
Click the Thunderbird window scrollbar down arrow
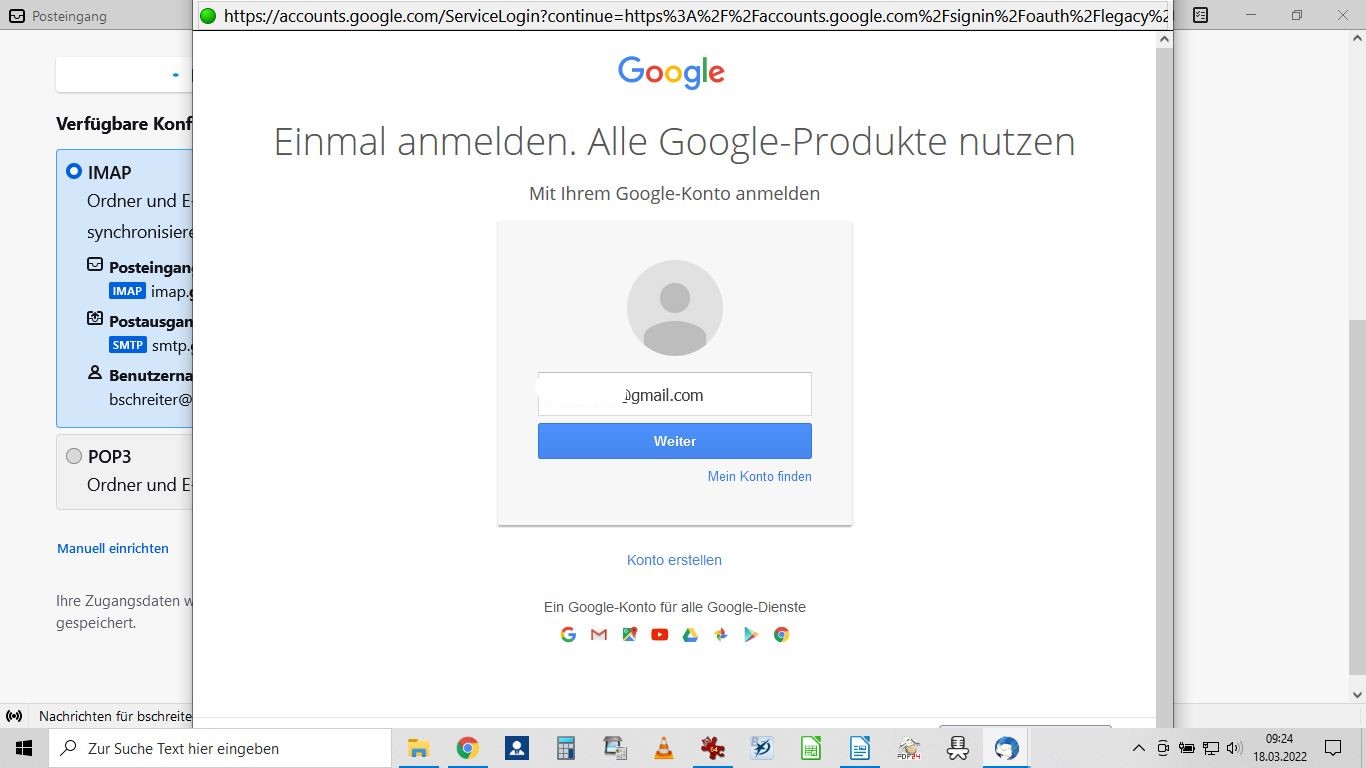pyautogui.click(x=1357, y=694)
